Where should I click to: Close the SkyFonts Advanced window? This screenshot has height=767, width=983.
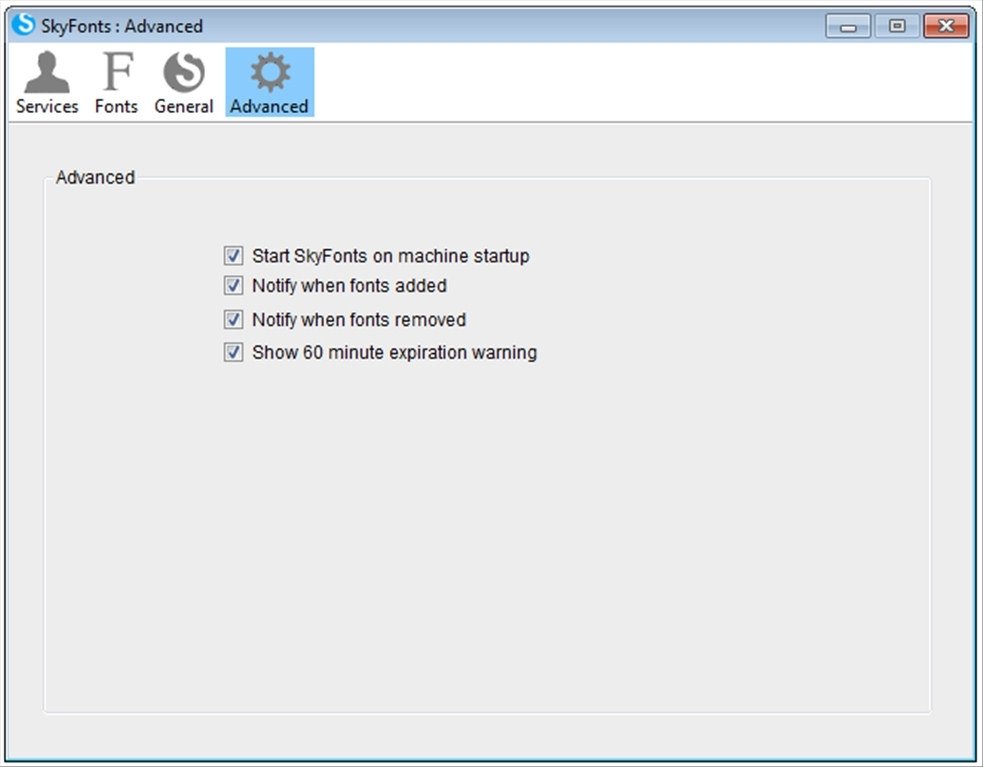tap(946, 26)
